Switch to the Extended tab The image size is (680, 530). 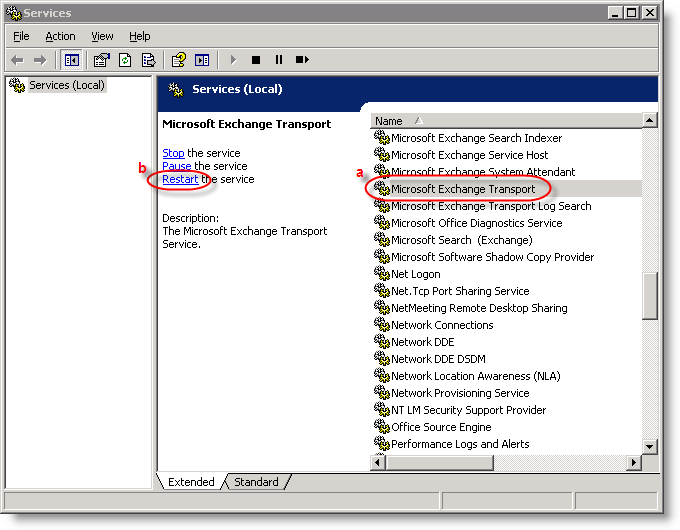coord(191,482)
